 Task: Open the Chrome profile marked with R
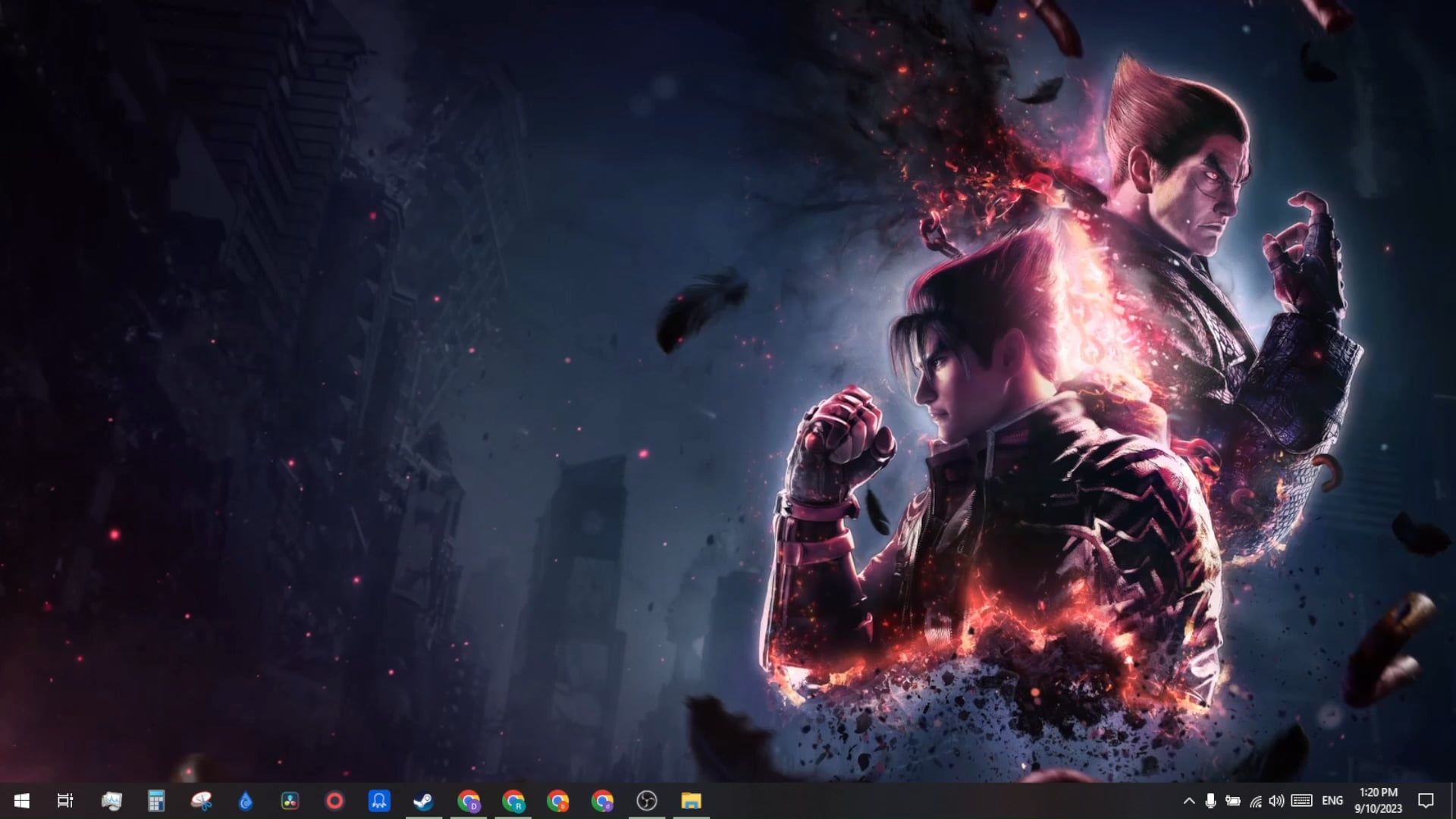515,800
